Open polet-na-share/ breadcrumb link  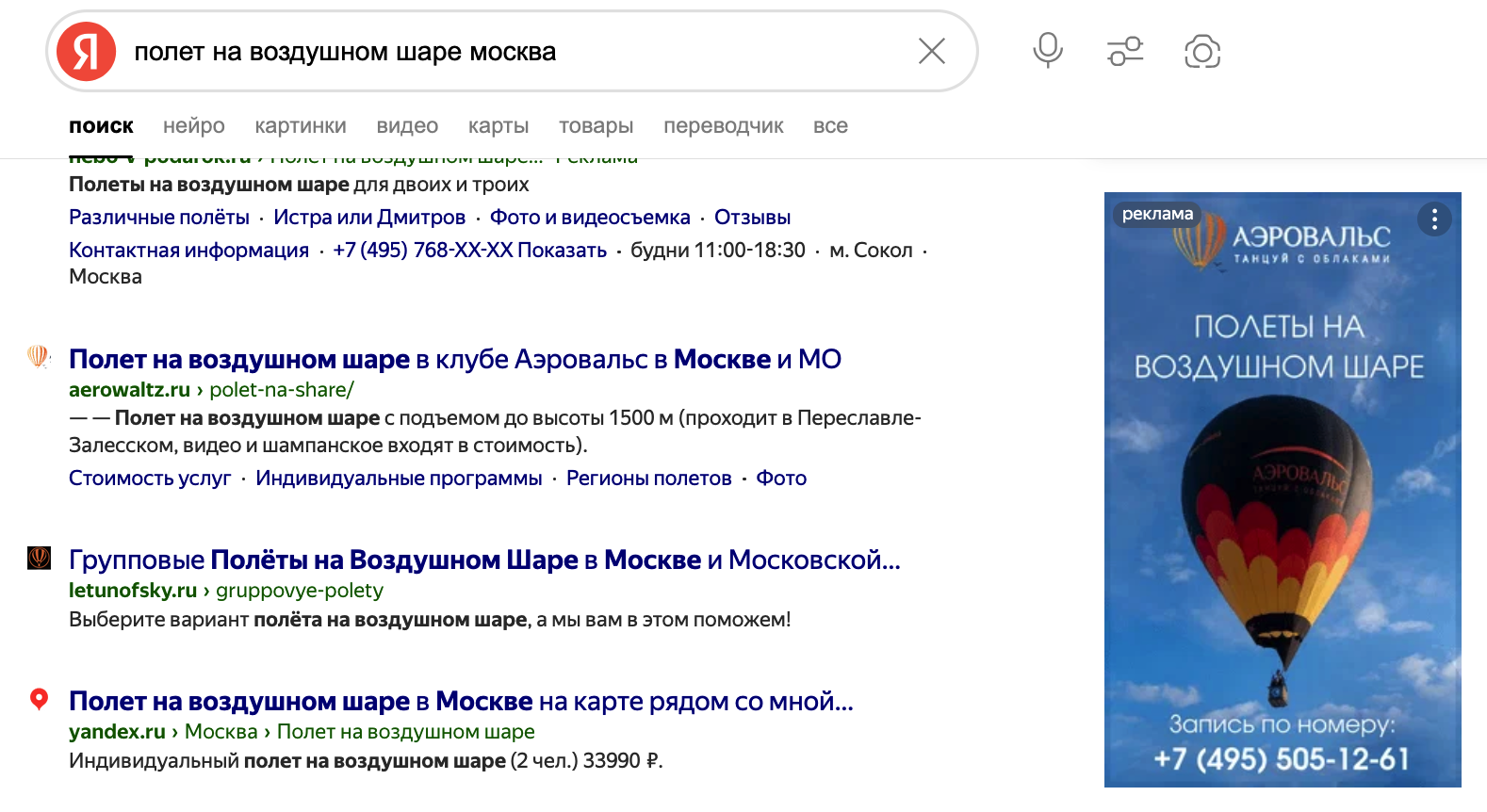coord(282,390)
